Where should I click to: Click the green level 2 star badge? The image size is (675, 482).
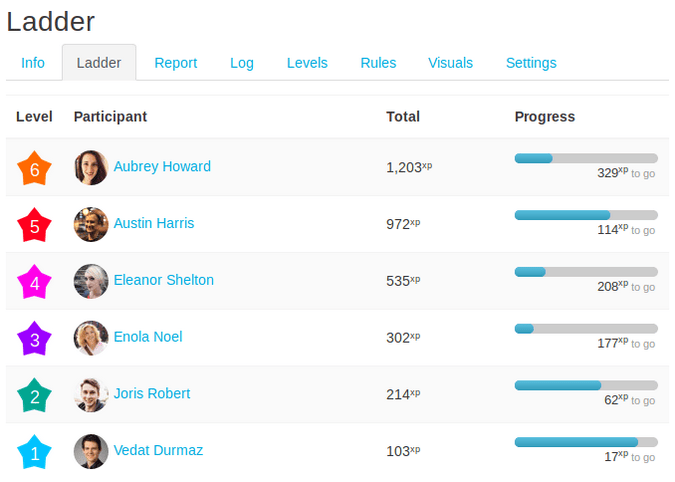(34, 397)
